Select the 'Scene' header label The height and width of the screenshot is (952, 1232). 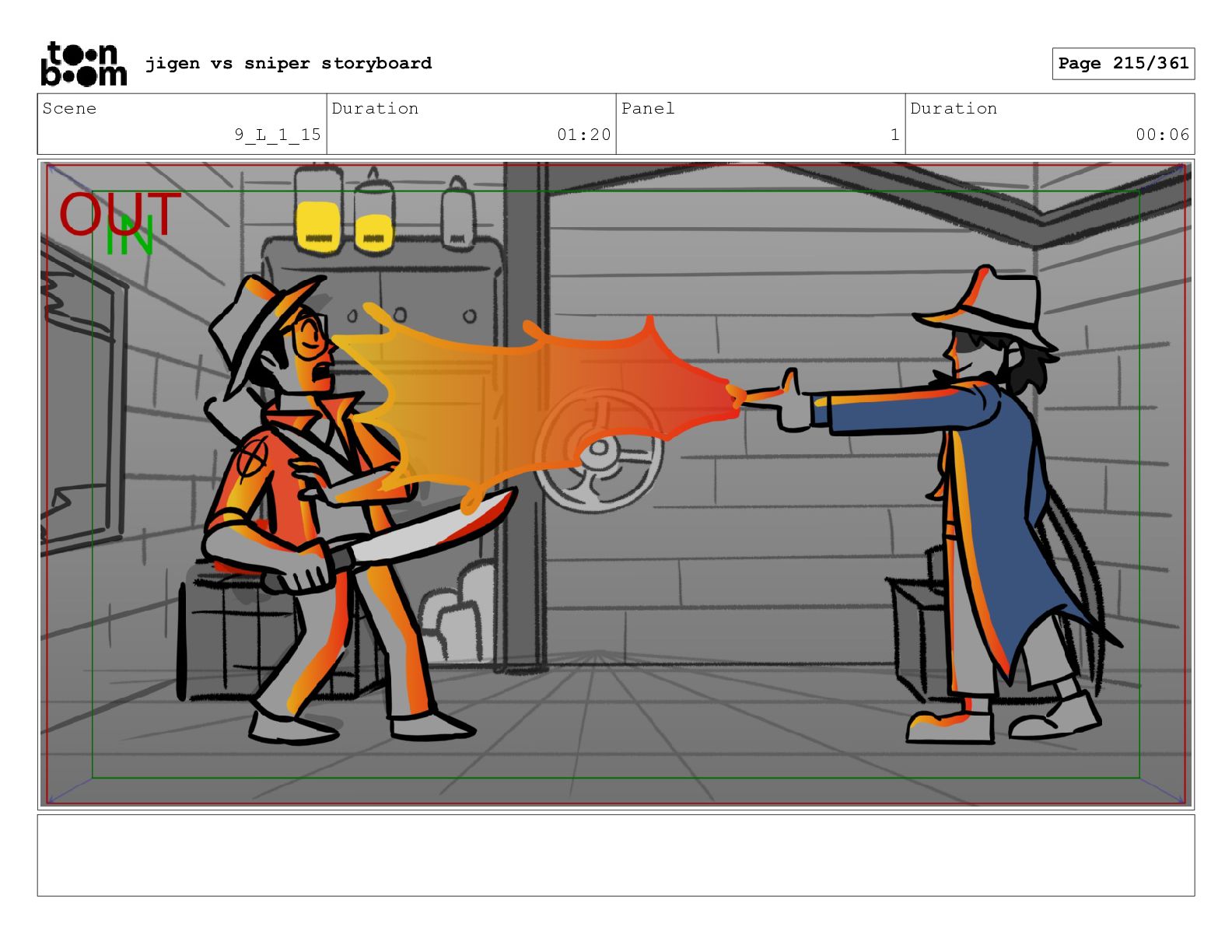69,108
